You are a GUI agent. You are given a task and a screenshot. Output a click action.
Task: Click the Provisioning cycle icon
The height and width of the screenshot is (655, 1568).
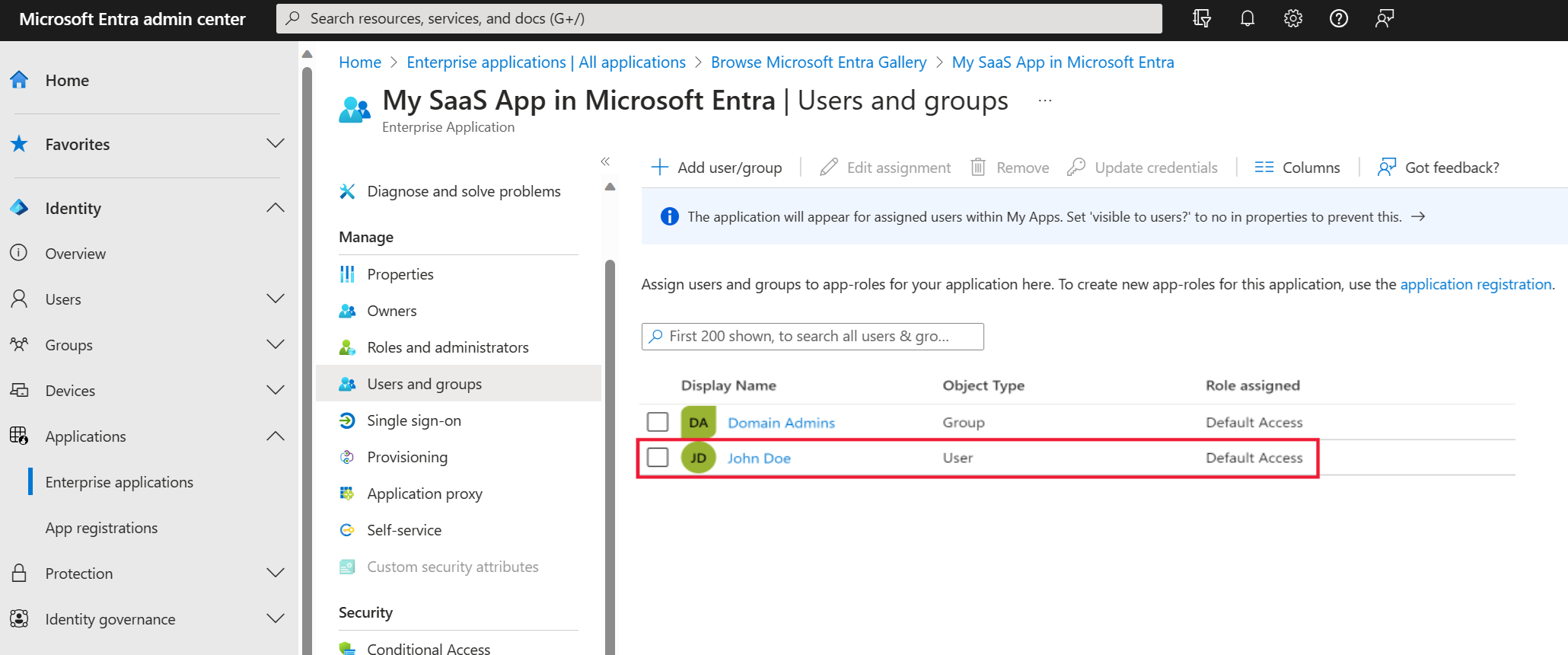[347, 457]
